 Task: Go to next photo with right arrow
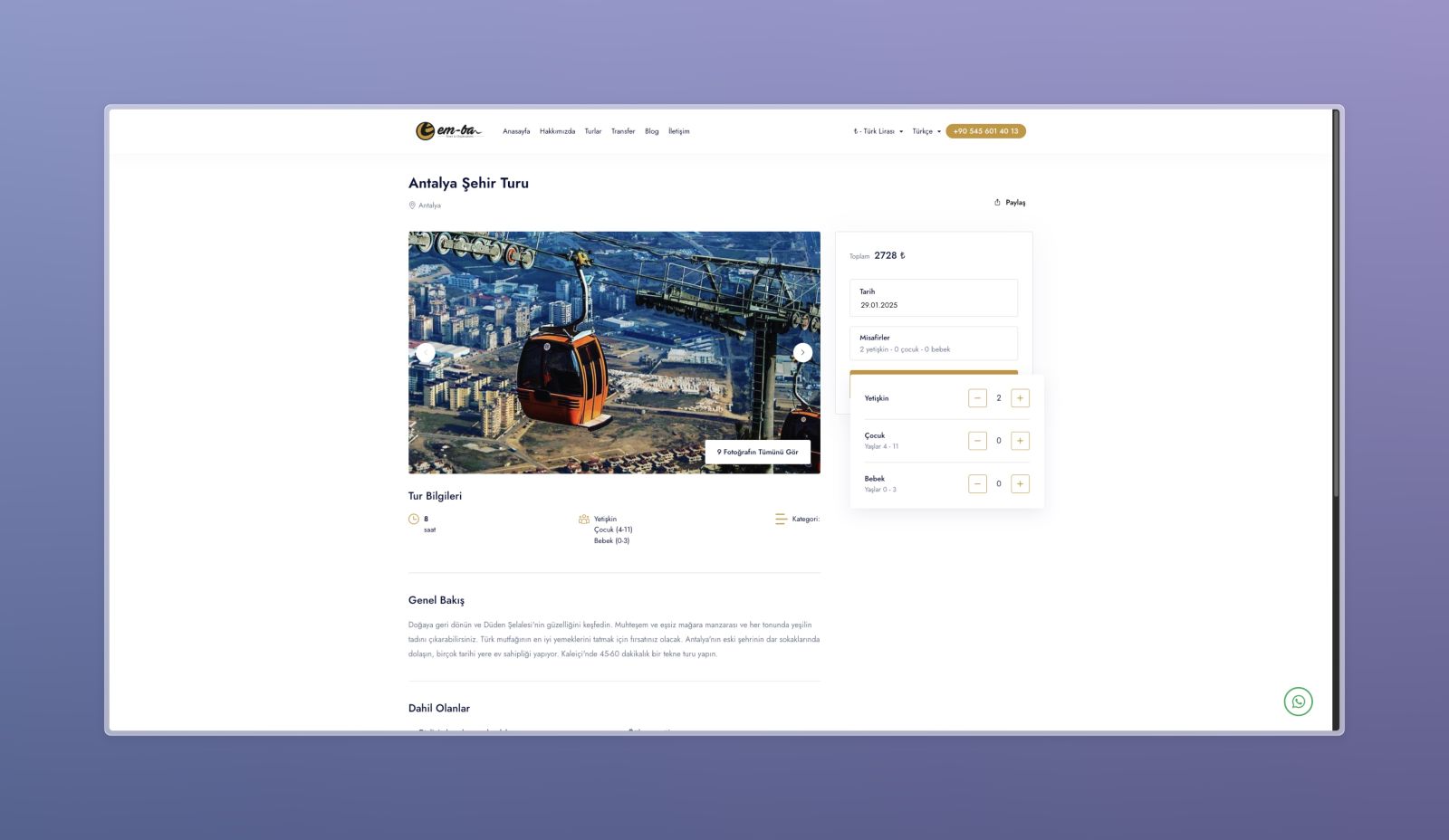point(802,352)
